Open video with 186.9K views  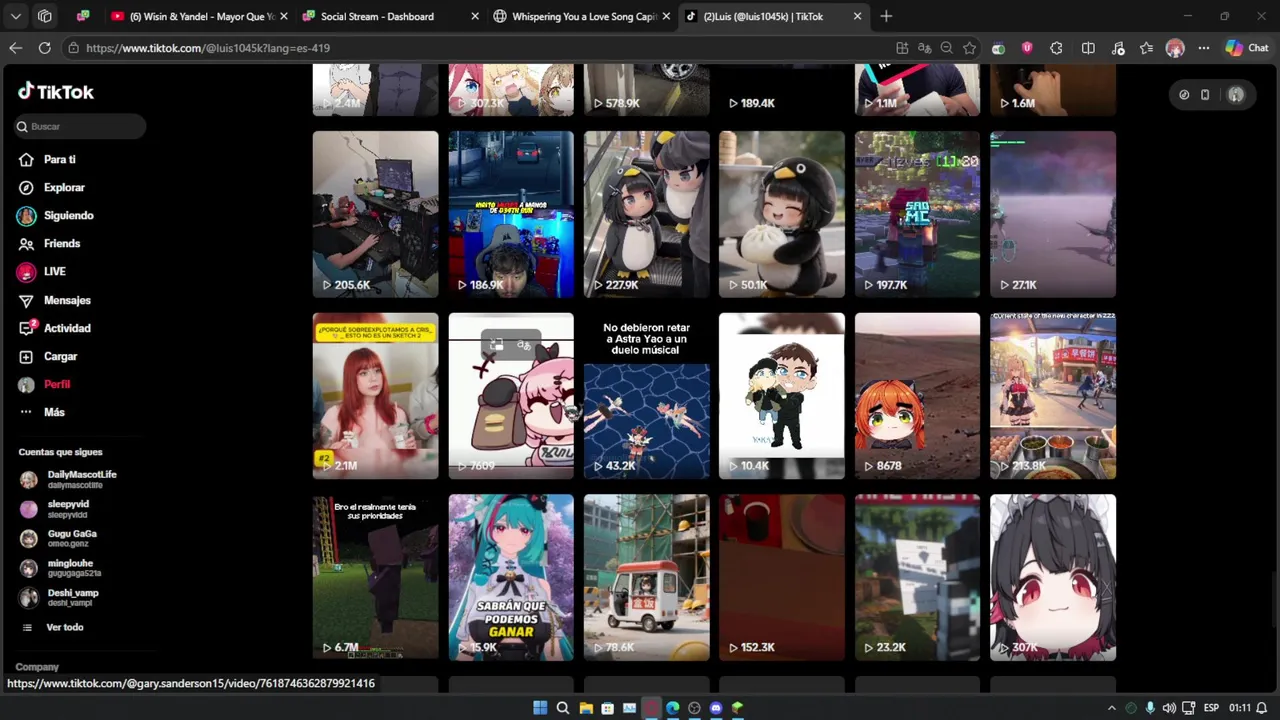[511, 214]
